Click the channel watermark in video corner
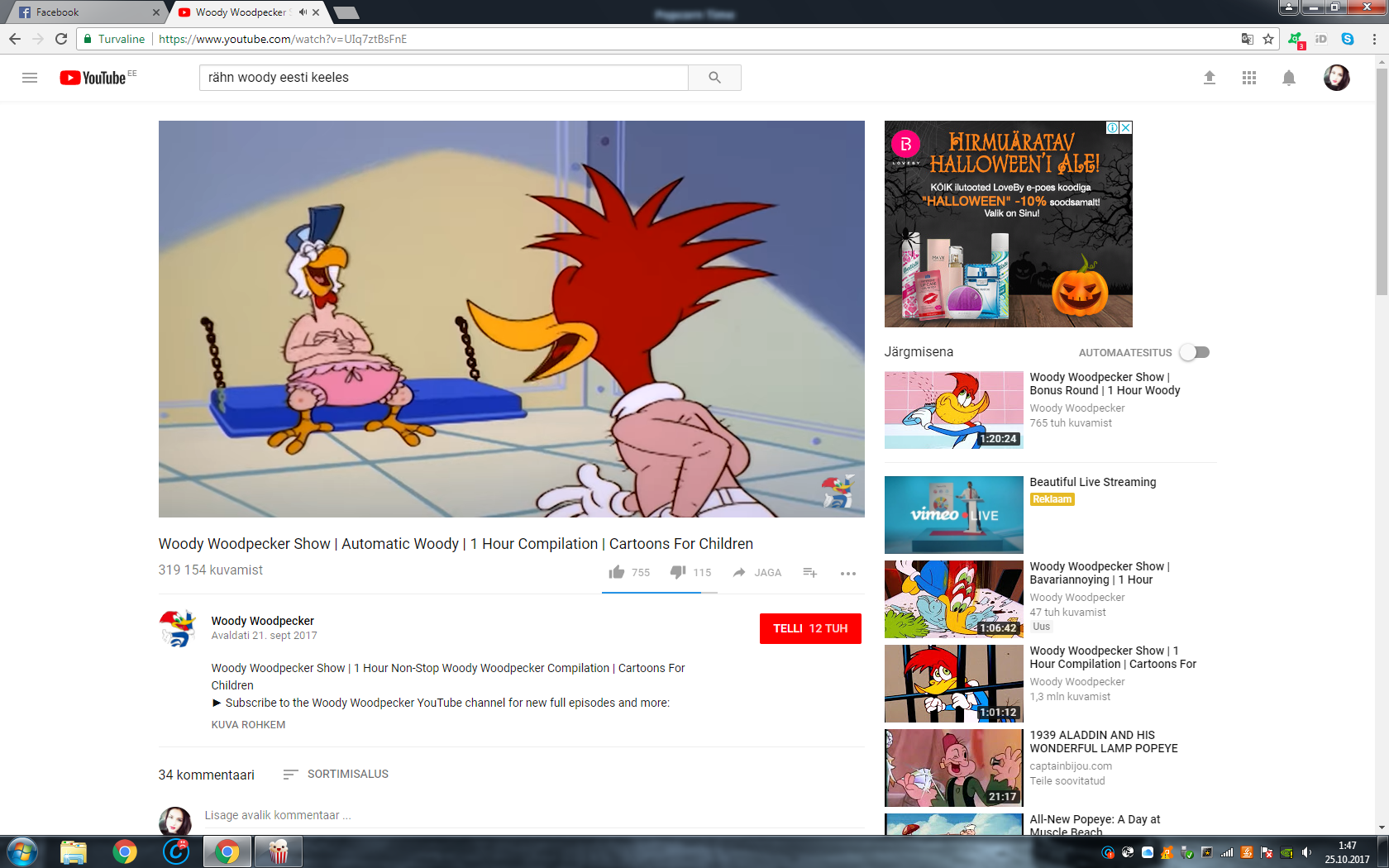 (x=837, y=491)
